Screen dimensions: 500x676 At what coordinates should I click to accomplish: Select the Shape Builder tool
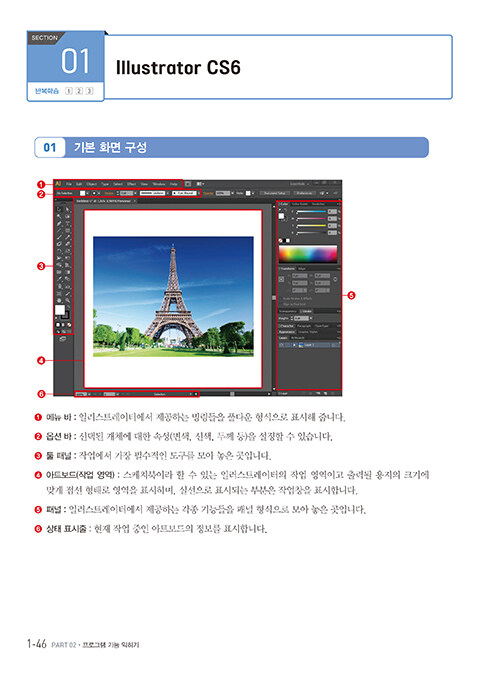click(59, 265)
